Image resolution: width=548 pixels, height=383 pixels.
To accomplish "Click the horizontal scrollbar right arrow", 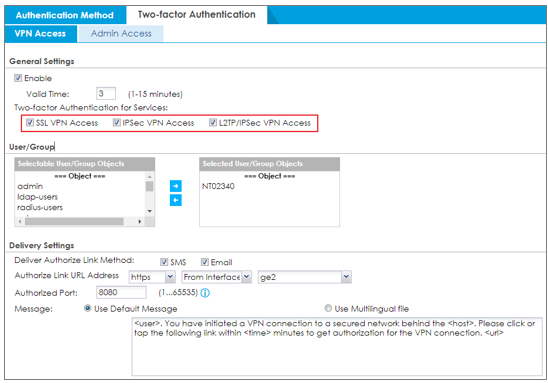I will tap(139, 222).
